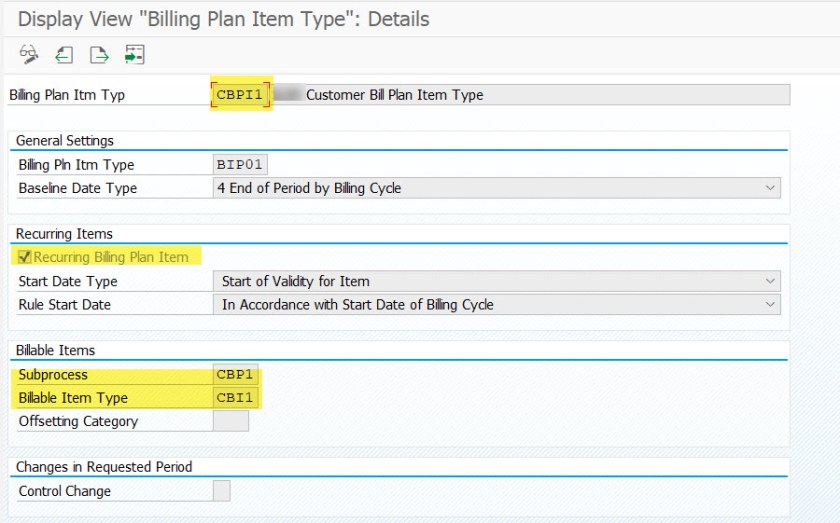840x523 pixels.
Task: Click the Display/Change toggle glasses icon
Action: [x=29, y=54]
